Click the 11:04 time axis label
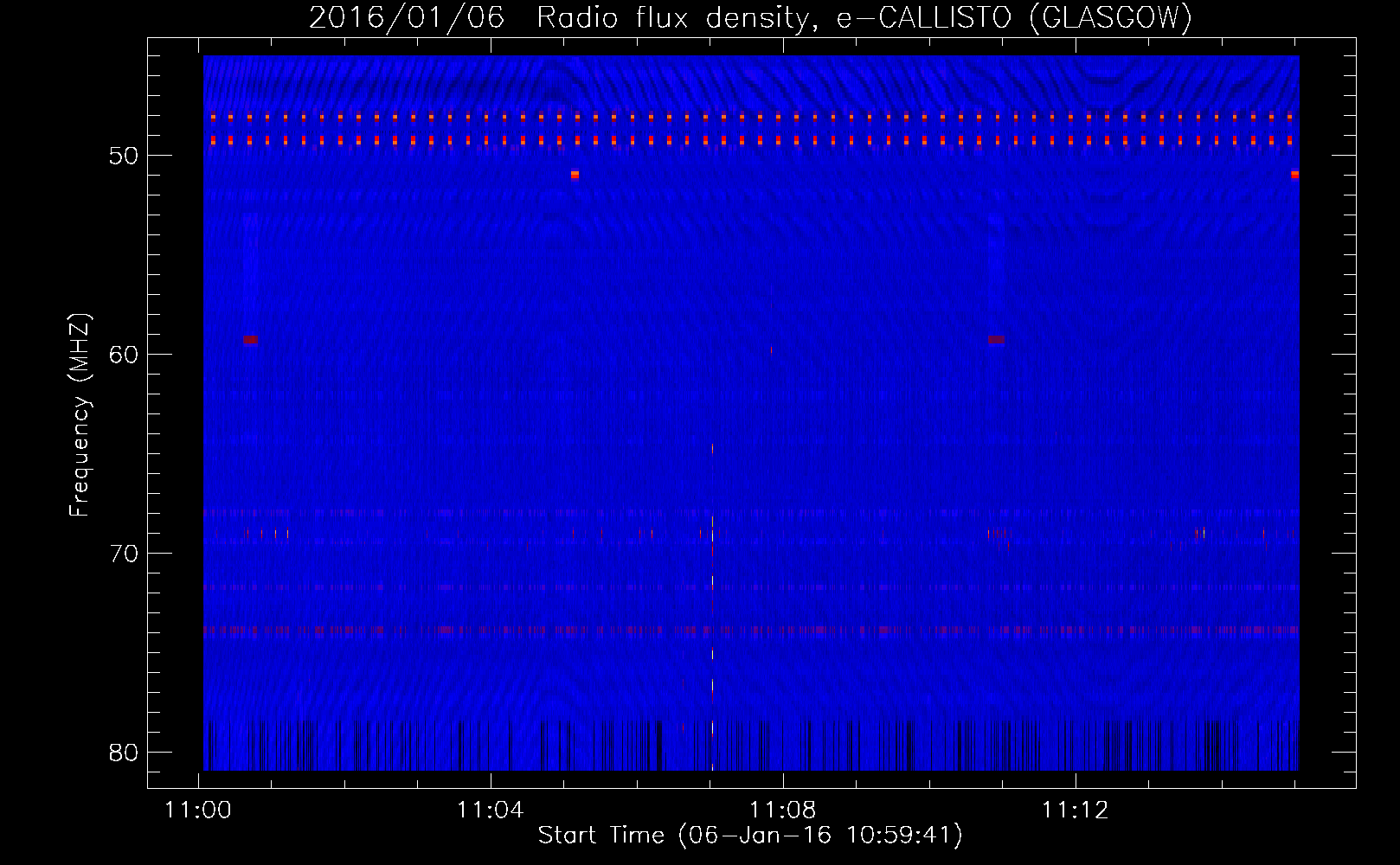1400x865 pixels. [x=491, y=811]
